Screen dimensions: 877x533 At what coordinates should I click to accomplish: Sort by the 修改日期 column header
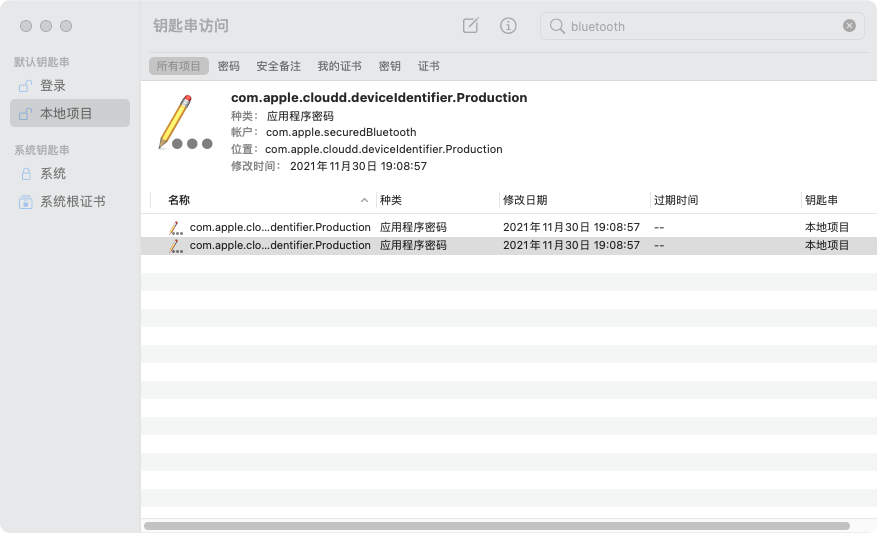525,200
